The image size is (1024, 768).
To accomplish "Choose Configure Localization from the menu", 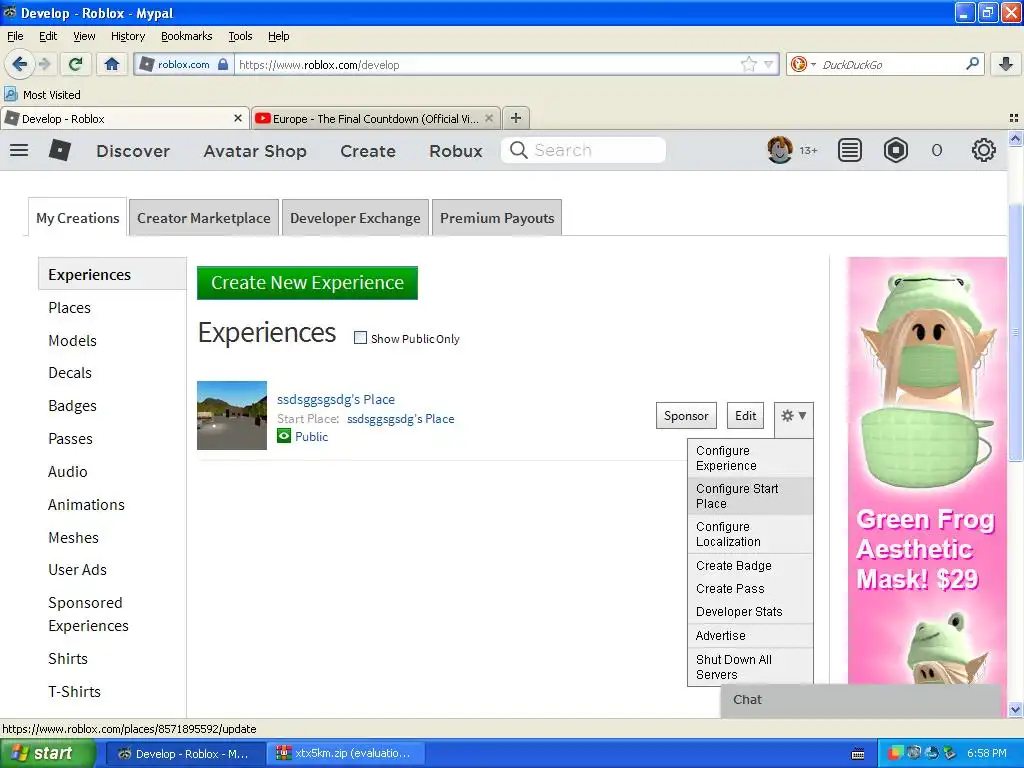I will pyautogui.click(x=750, y=534).
